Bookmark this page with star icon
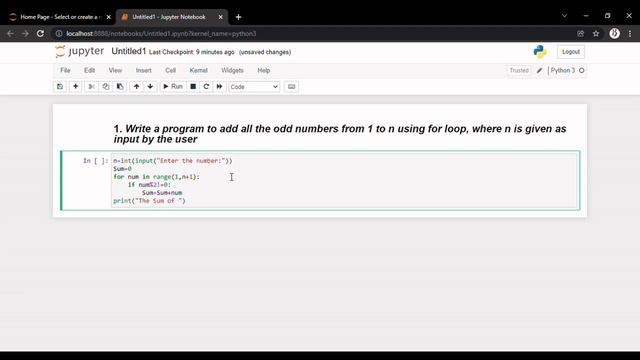The height and width of the screenshot is (360, 640). click(596, 34)
